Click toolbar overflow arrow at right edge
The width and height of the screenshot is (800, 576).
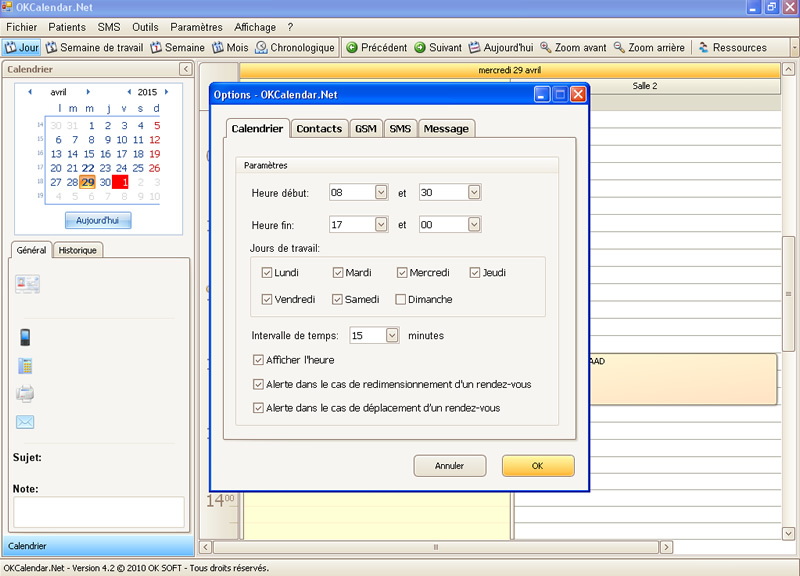(794, 47)
